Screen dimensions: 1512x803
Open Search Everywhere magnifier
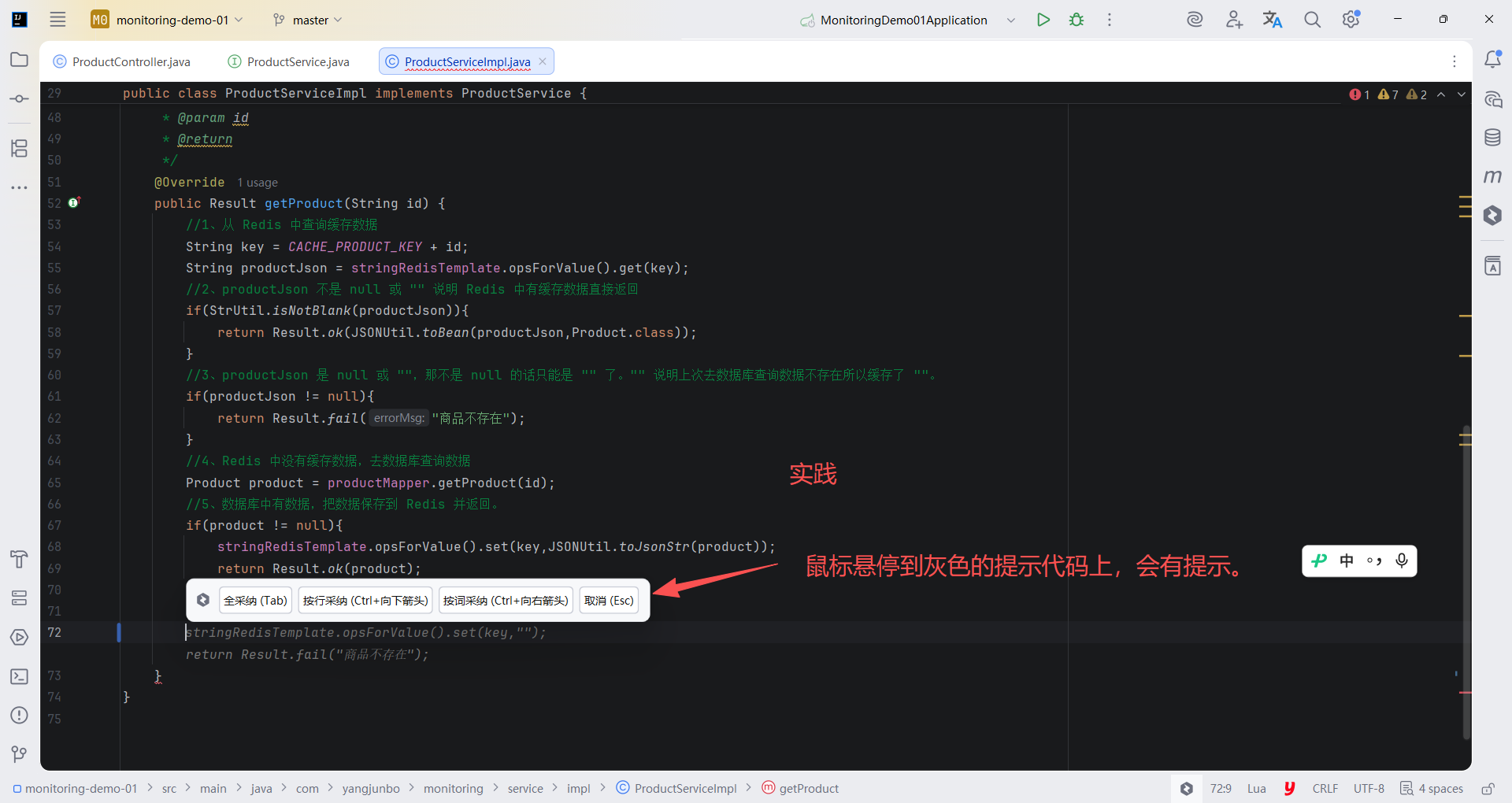[x=1312, y=20]
